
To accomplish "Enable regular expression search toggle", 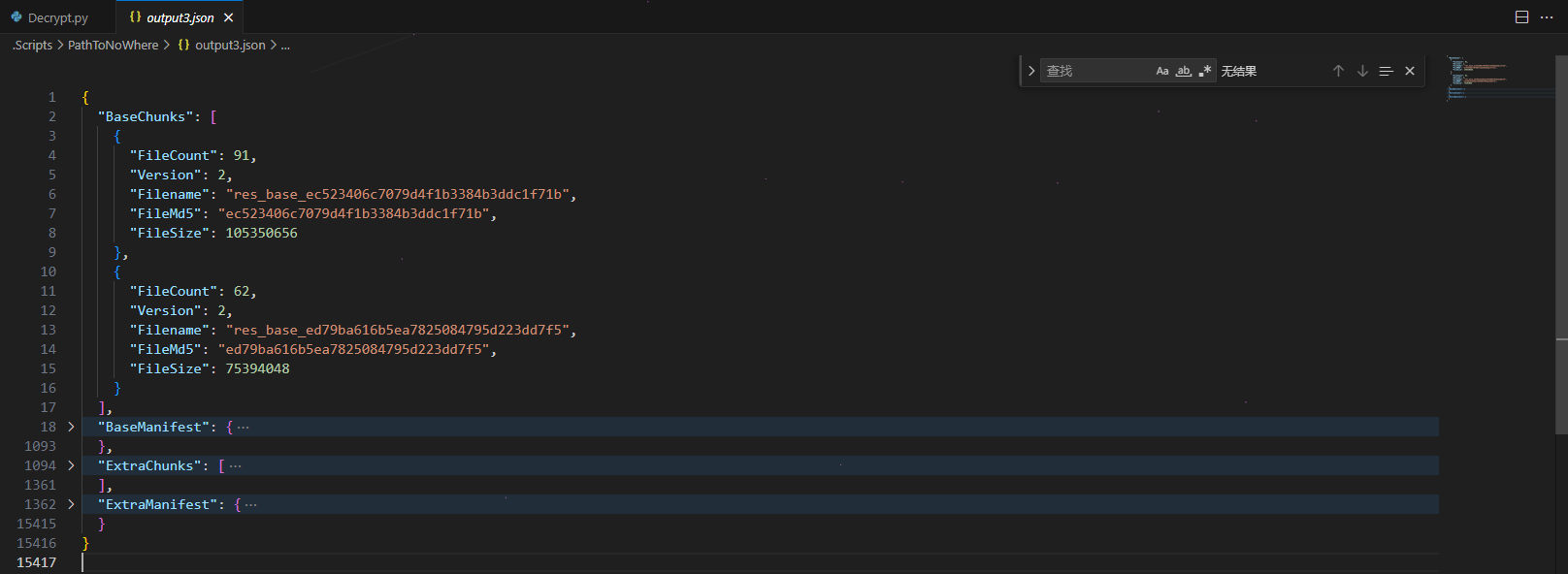I will [1205, 71].
